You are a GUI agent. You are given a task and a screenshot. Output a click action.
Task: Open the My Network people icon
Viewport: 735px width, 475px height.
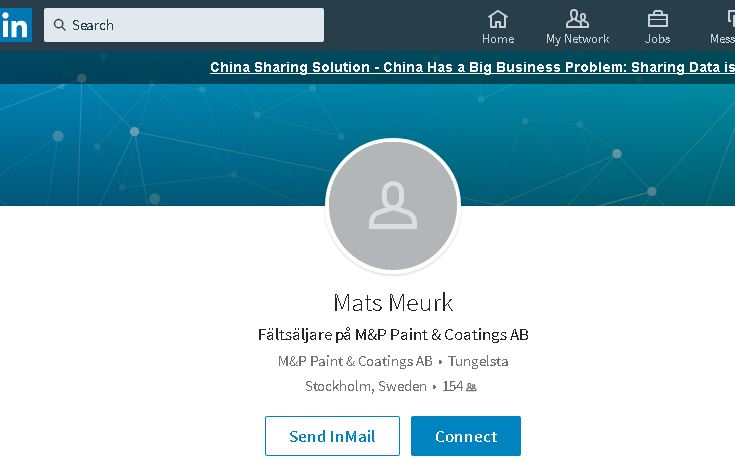click(577, 18)
